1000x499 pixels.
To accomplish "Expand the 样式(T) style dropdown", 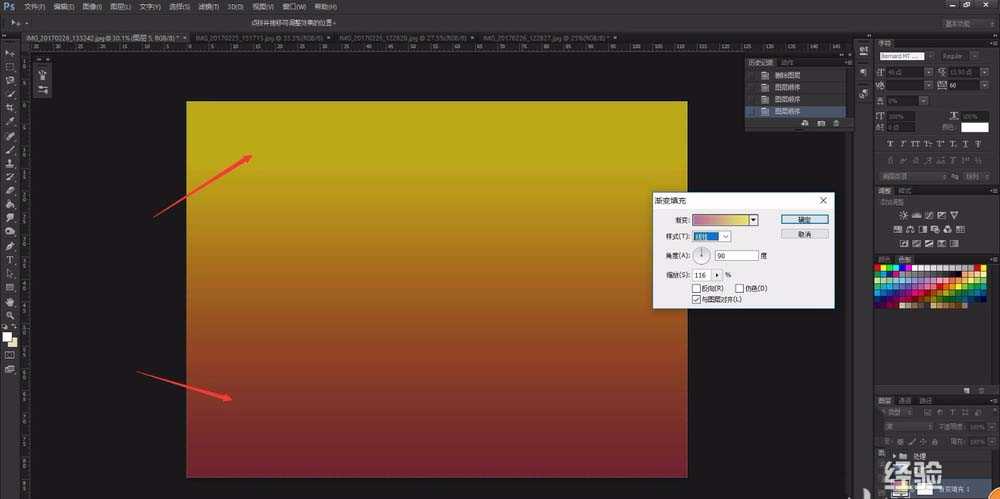I will [725, 236].
